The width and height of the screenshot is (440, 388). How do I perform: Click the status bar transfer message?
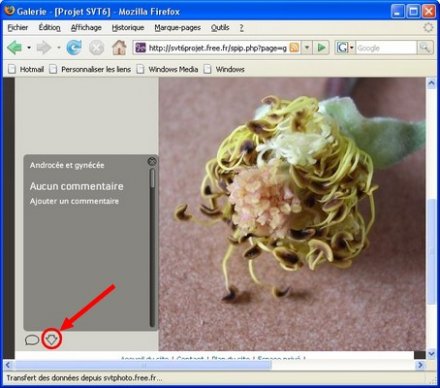(84, 378)
